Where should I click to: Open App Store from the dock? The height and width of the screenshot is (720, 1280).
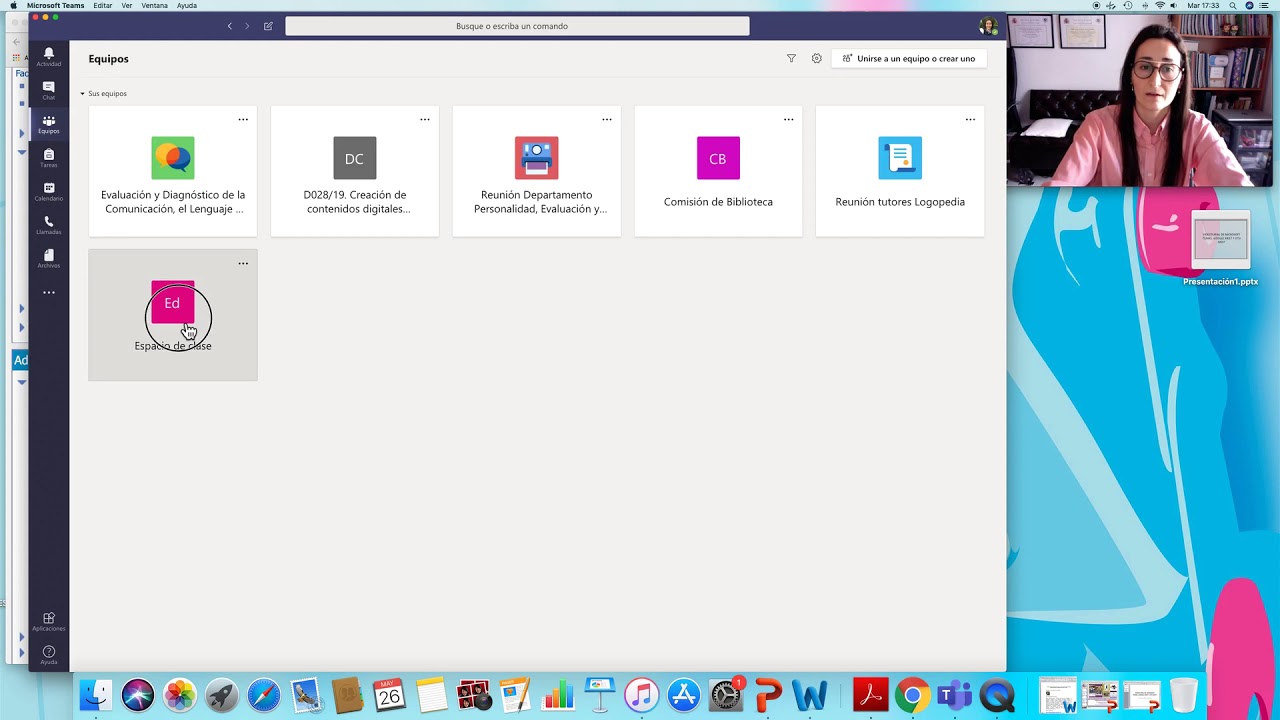[684, 695]
